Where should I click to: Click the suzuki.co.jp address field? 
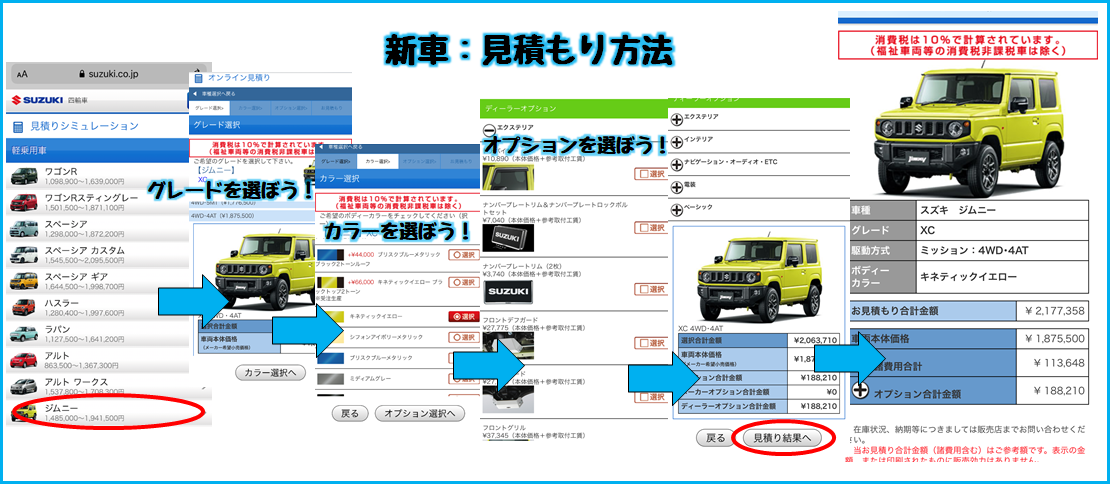(108, 73)
